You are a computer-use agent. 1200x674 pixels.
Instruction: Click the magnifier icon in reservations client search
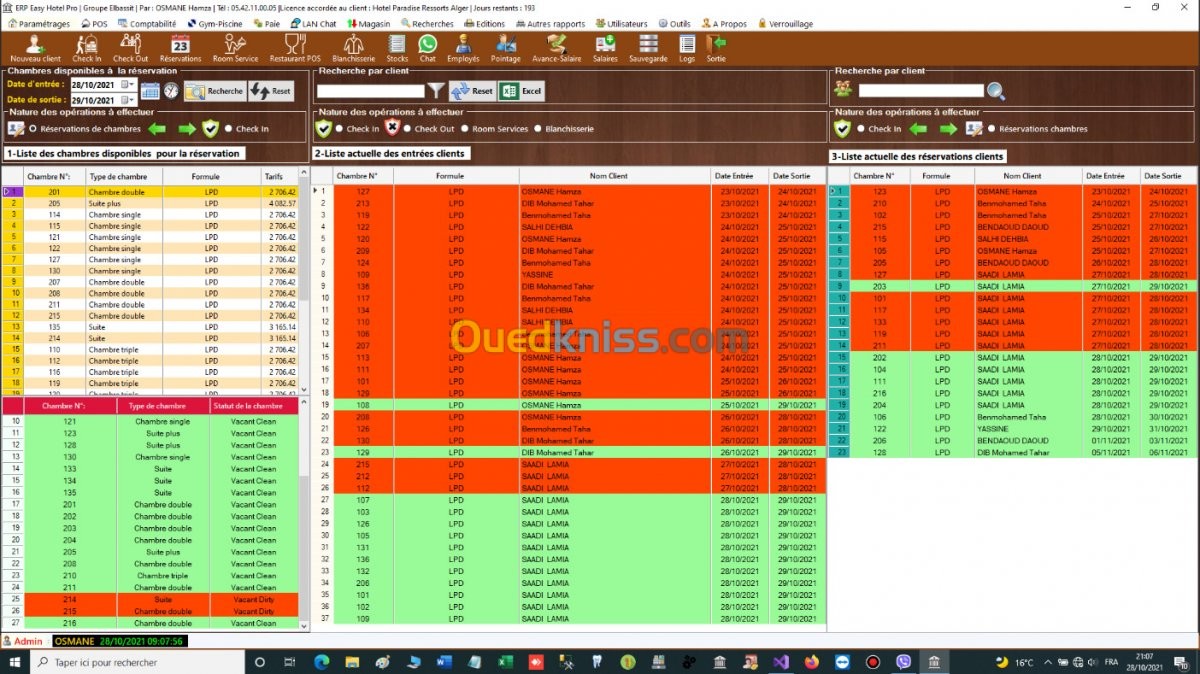pyautogui.click(x=996, y=91)
